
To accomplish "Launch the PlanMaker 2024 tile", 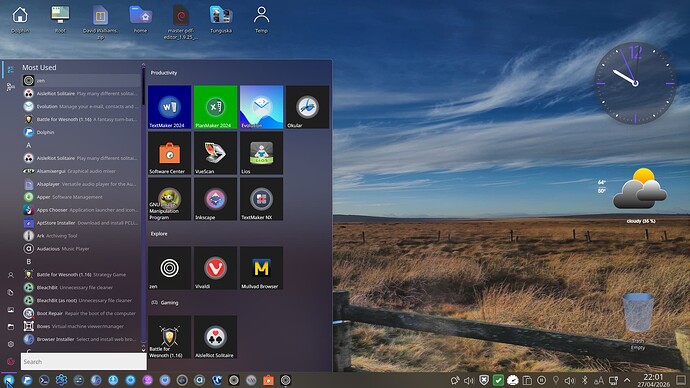I will 215,107.
